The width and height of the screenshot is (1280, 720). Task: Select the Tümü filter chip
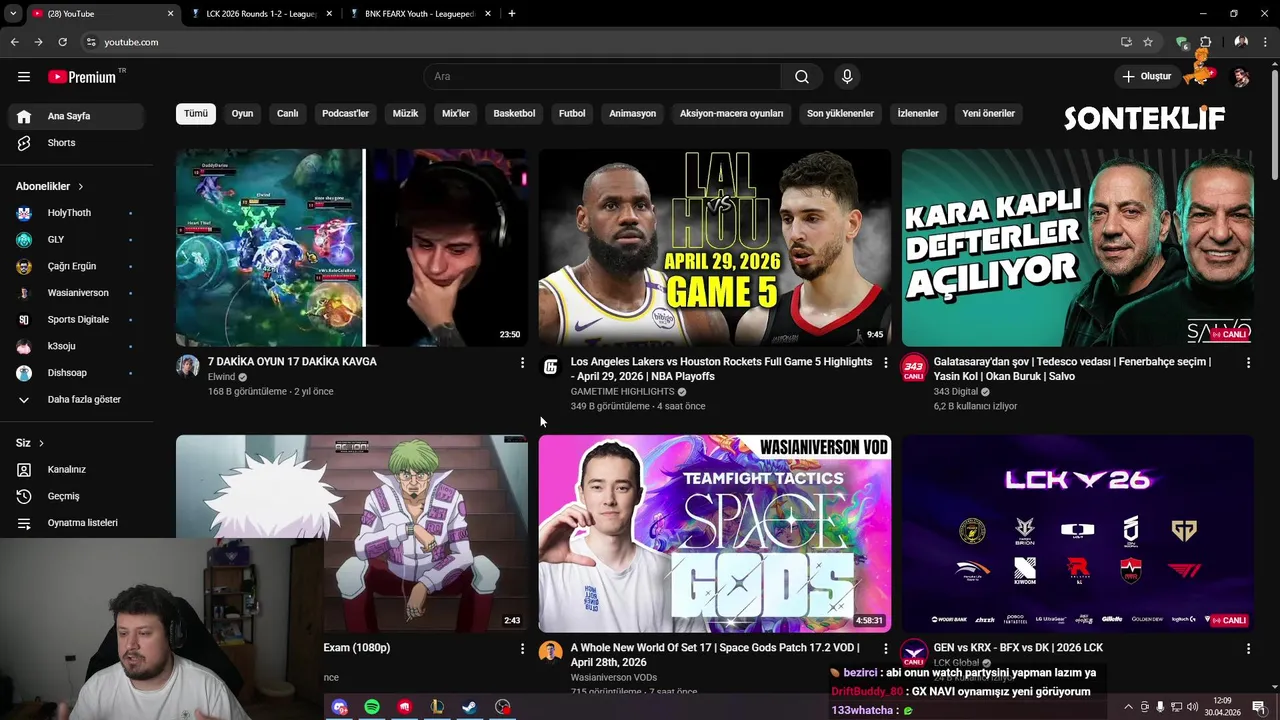click(196, 113)
